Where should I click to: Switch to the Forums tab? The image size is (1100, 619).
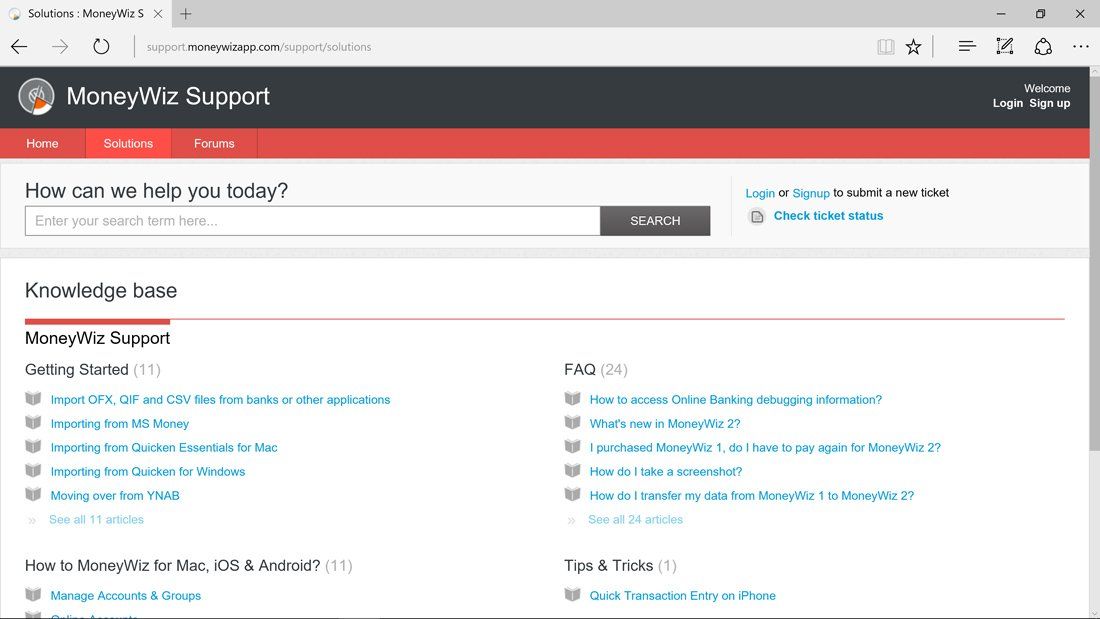[x=213, y=142]
